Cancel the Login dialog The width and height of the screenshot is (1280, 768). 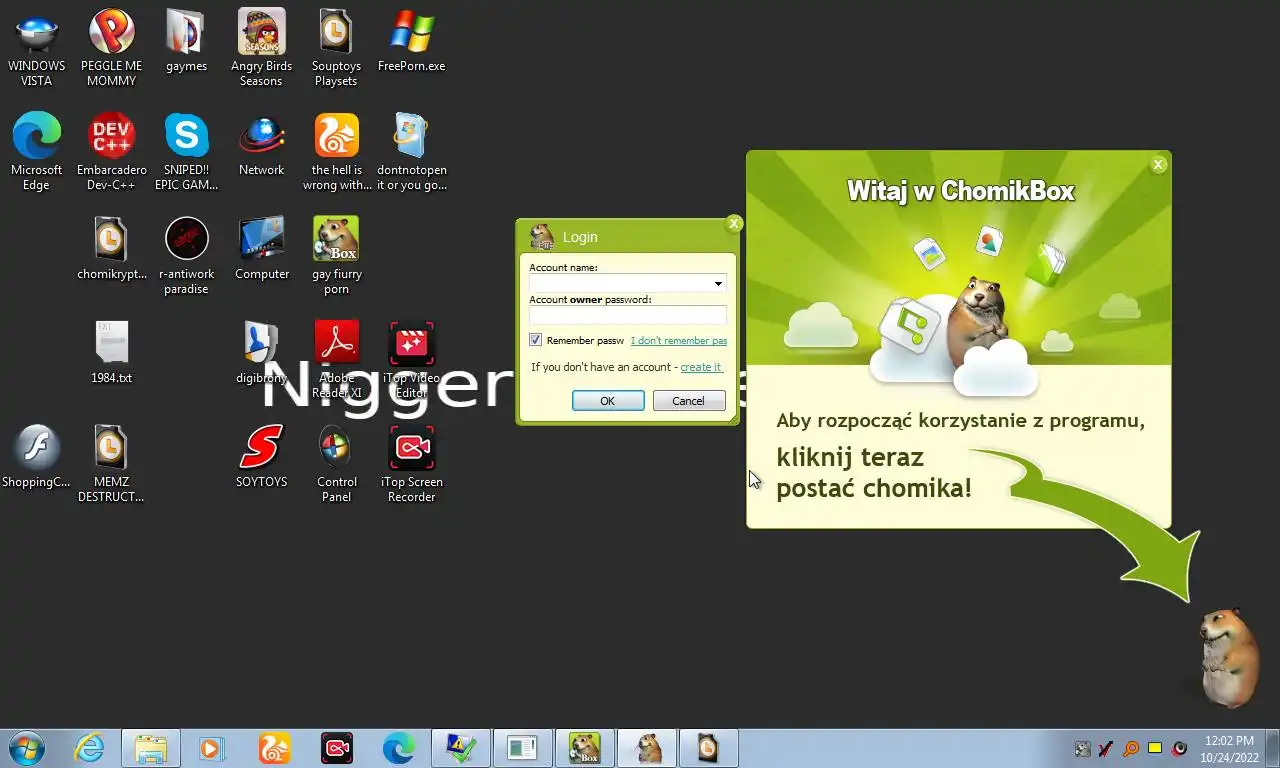coord(689,400)
